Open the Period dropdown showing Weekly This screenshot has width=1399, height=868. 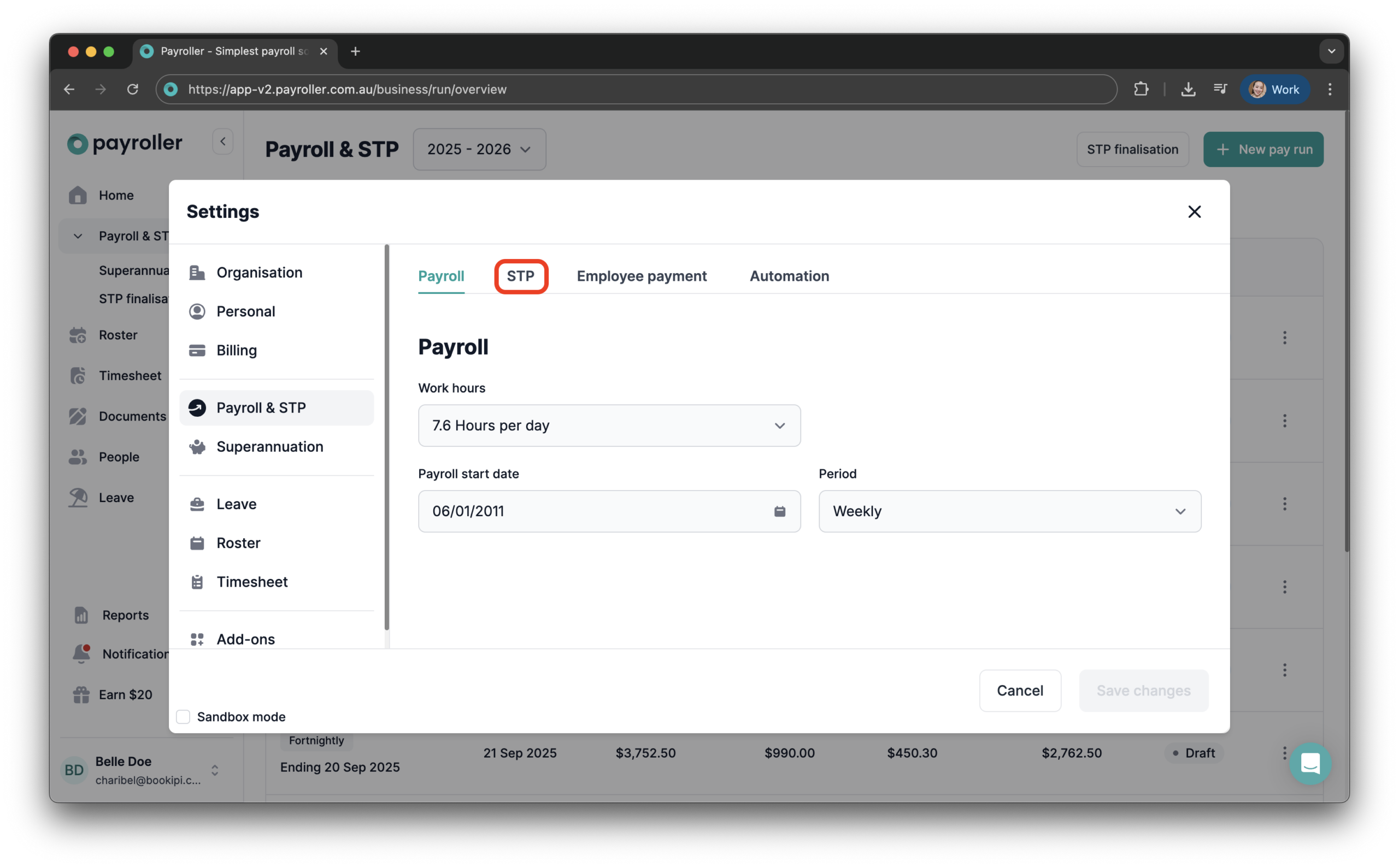coord(1009,511)
